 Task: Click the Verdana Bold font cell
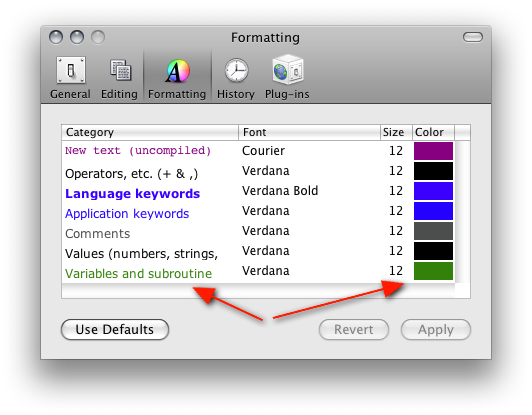coord(280,191)
